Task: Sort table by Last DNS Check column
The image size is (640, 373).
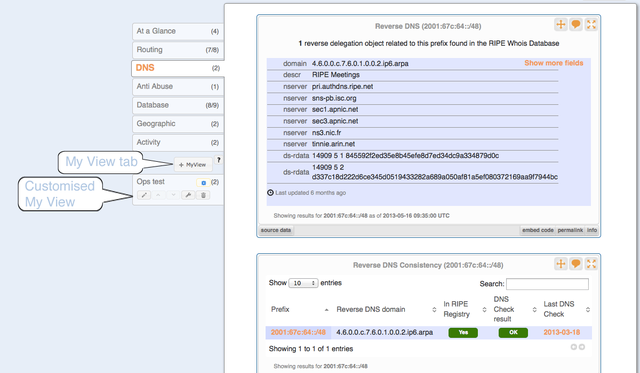Action: click(566, 309)
